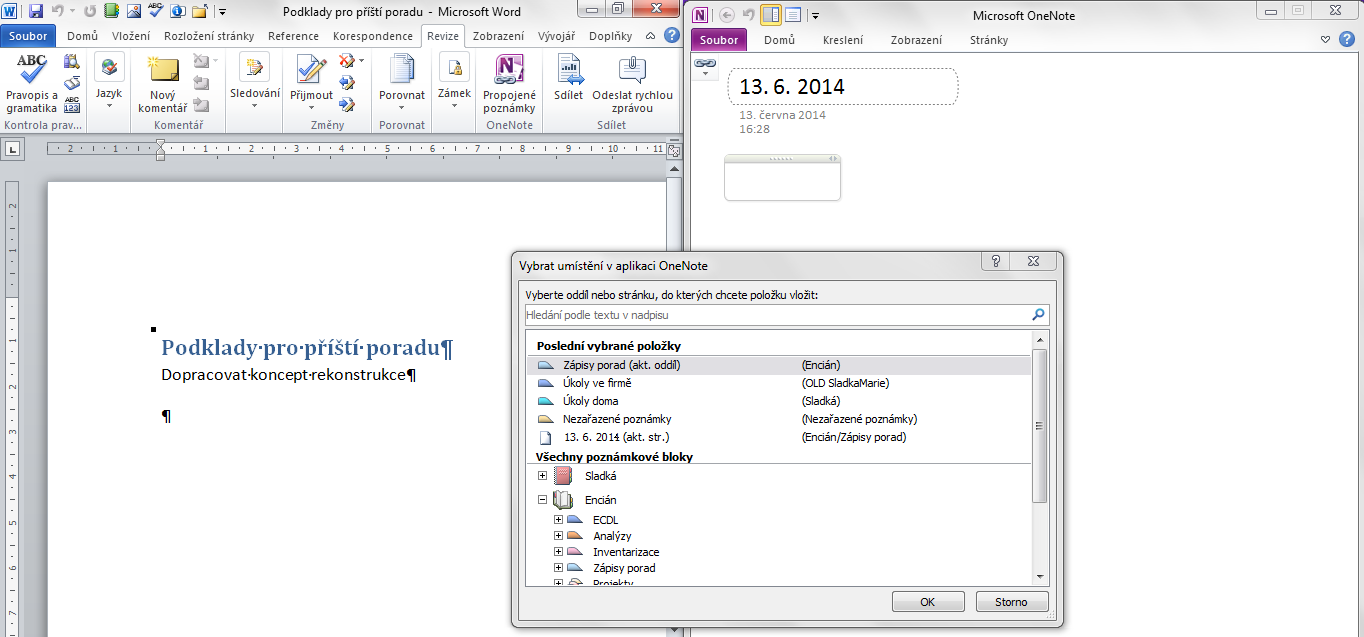Click the OneNote page title 13. 6. 2014
The image size is (1364, 637).
pos(792,87)
